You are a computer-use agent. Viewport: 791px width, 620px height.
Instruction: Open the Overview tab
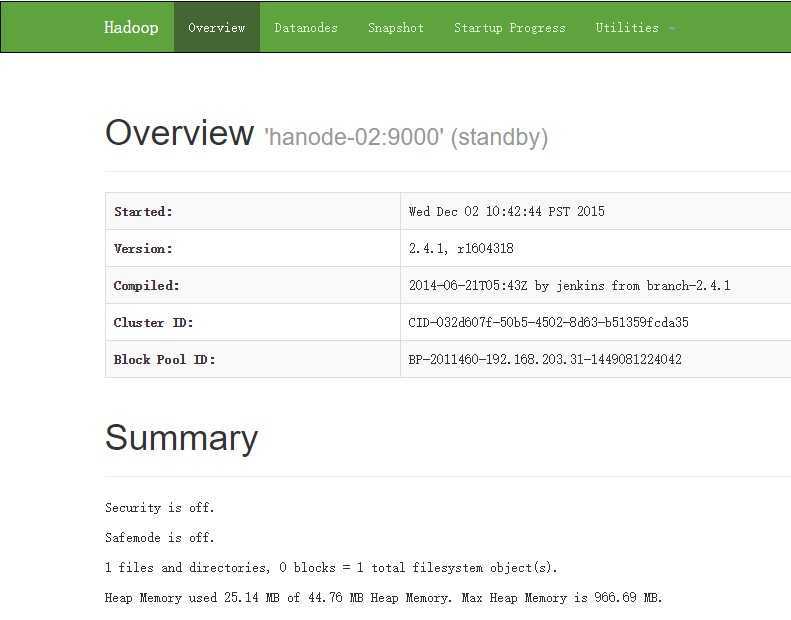pos(217,27)
